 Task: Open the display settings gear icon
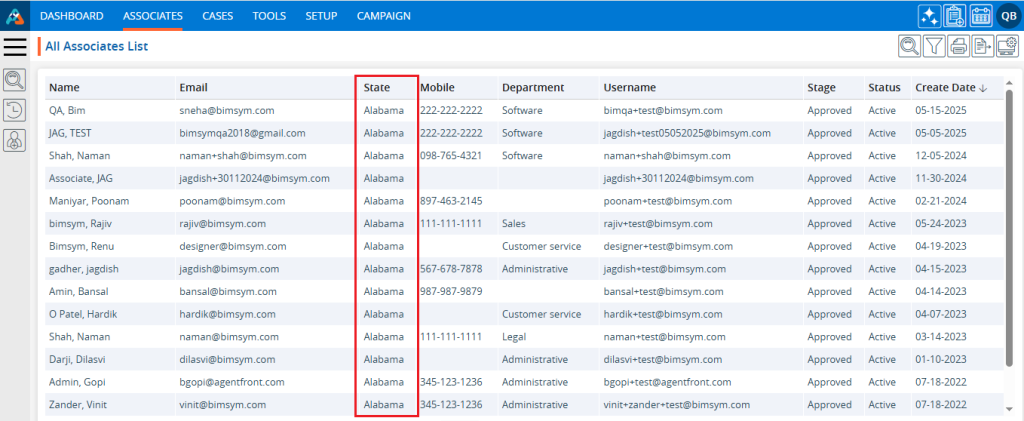point(1006,45)
